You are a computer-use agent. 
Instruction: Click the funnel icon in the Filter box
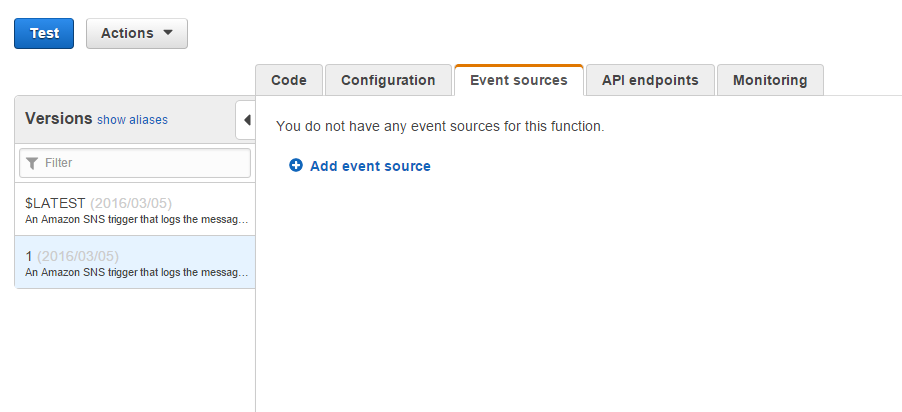click(x=32, y=163)
